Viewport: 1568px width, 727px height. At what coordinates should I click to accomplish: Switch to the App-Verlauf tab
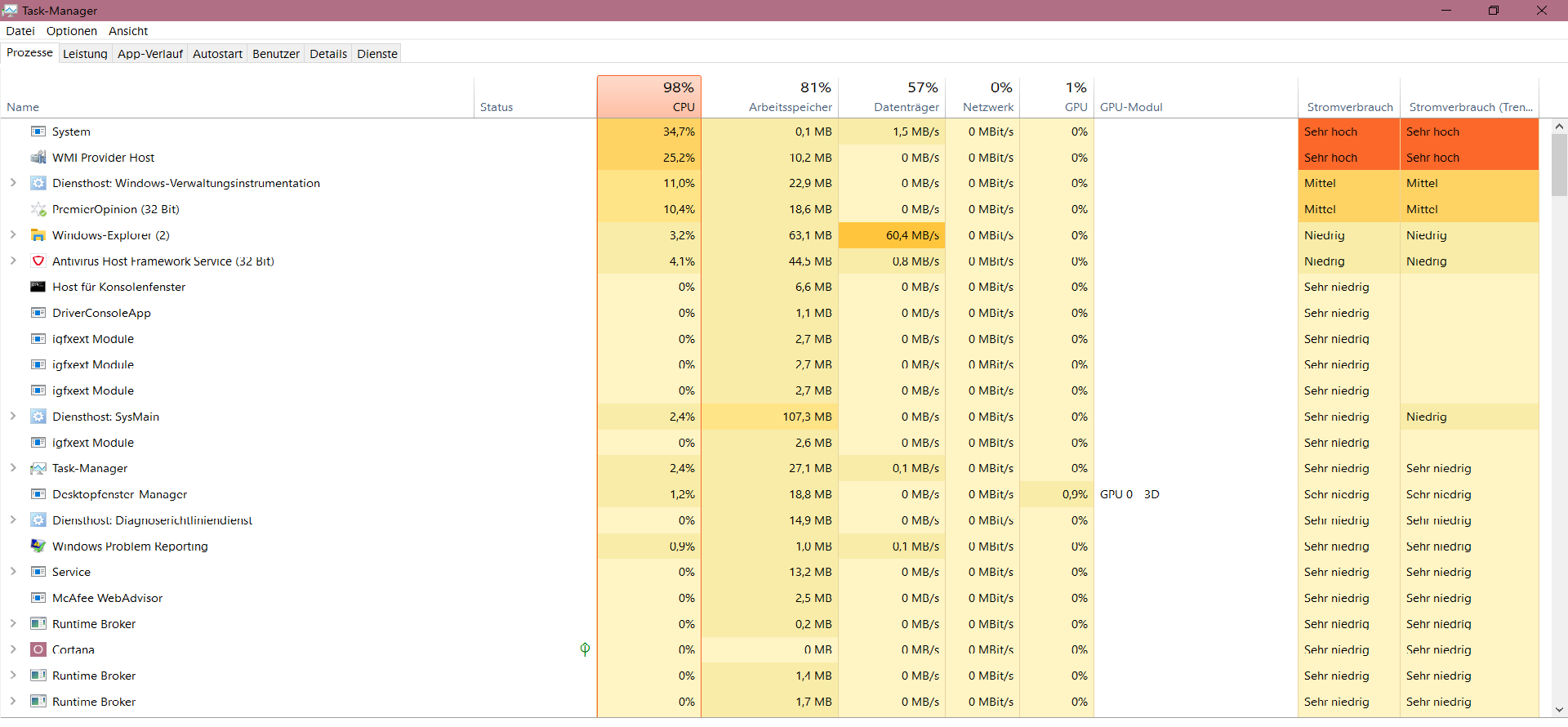(x=150, y=54)
